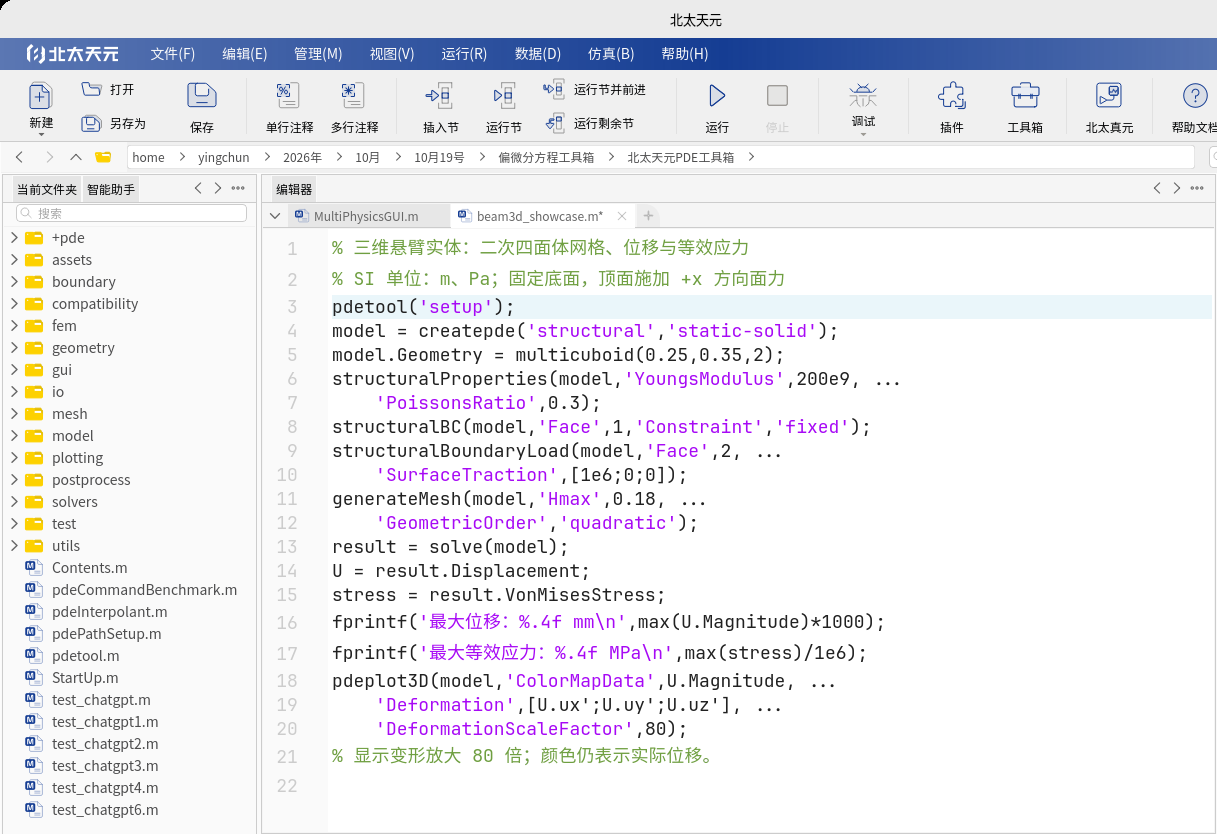Click the 打开 open folder icon
The height and width of the screenshot is (834, 1217).
click(x=92, y=89)
